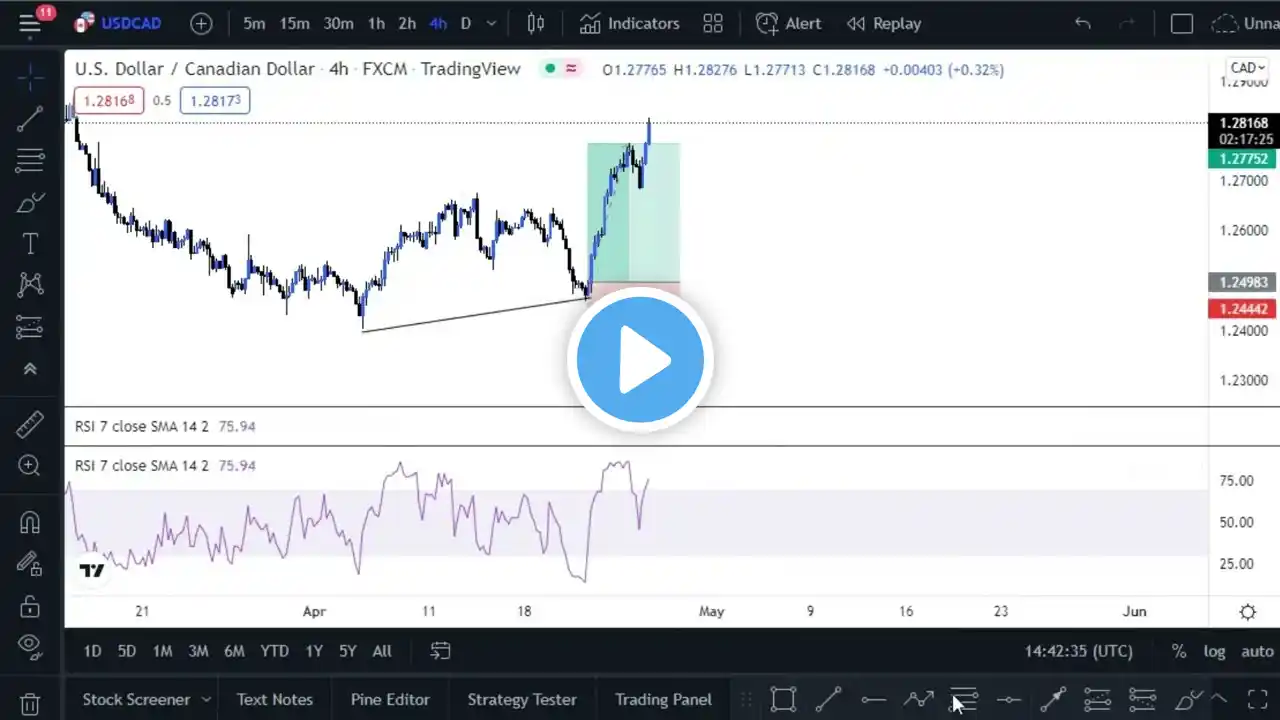1280x720 pixels.
Task: Add symbol with the plus circle icon
Action: point(201,23)
